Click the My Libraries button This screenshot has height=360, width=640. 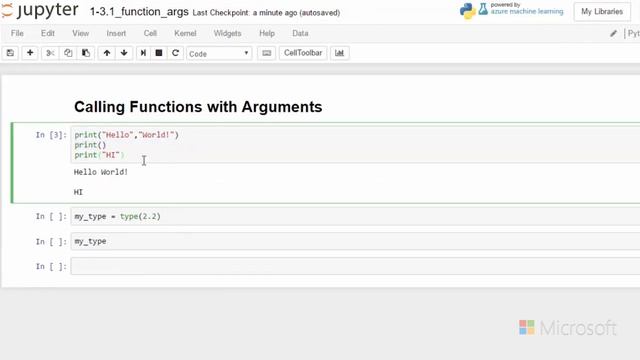coord(602,11)
